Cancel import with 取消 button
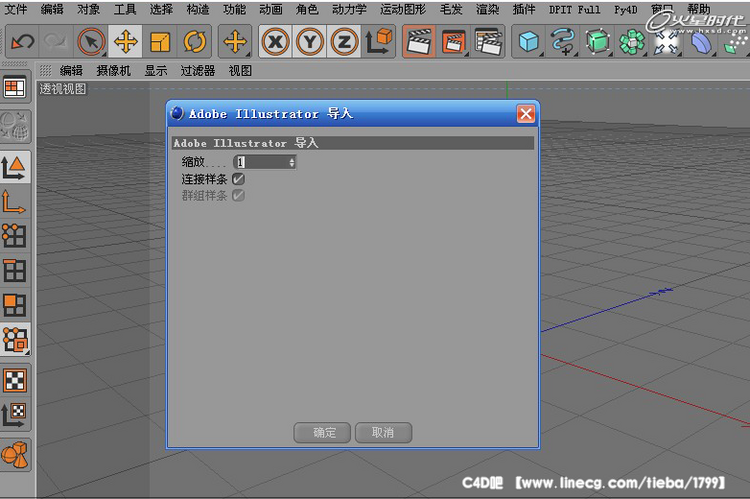750x499 pixels. [383, 432]
